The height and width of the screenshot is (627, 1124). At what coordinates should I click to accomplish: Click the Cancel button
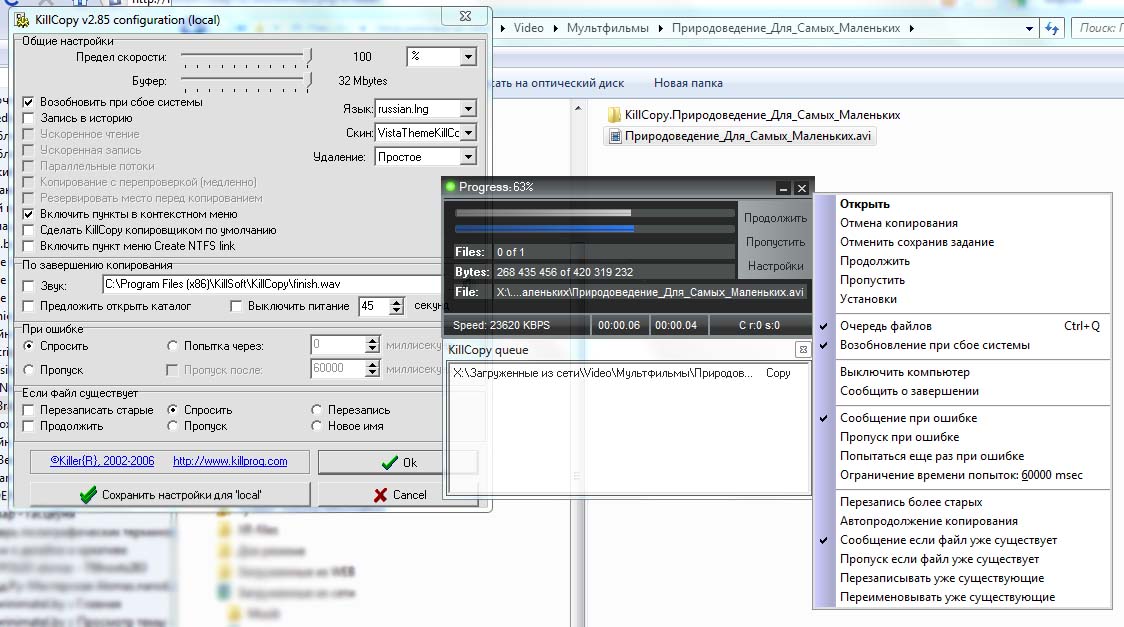click(398, 494)
